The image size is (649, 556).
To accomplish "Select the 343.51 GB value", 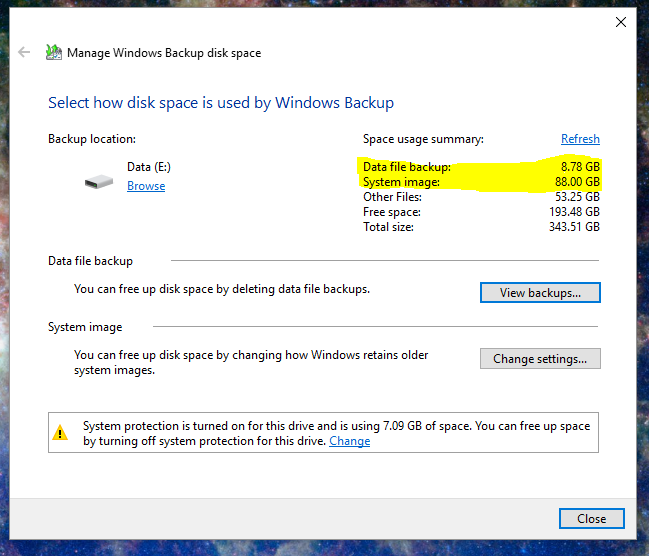I will click(574, 226).
